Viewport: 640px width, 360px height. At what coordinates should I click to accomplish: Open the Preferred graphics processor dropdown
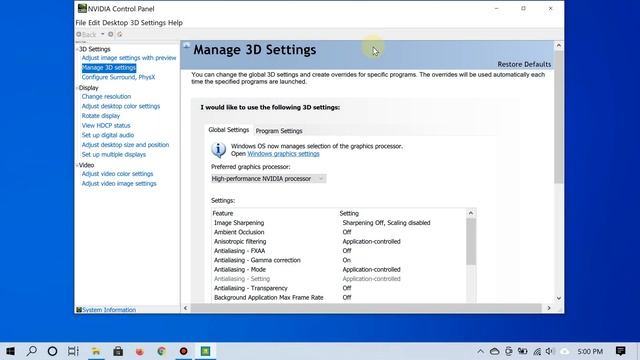269,179
